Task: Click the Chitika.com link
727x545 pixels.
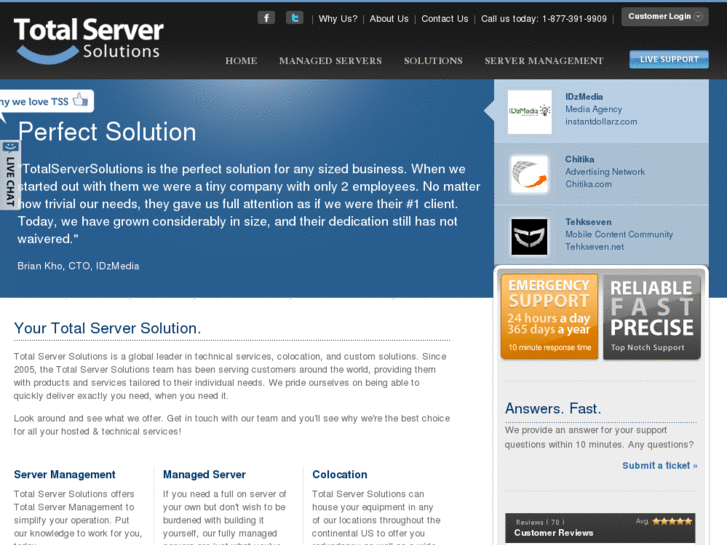Action: tap(588, 184)
